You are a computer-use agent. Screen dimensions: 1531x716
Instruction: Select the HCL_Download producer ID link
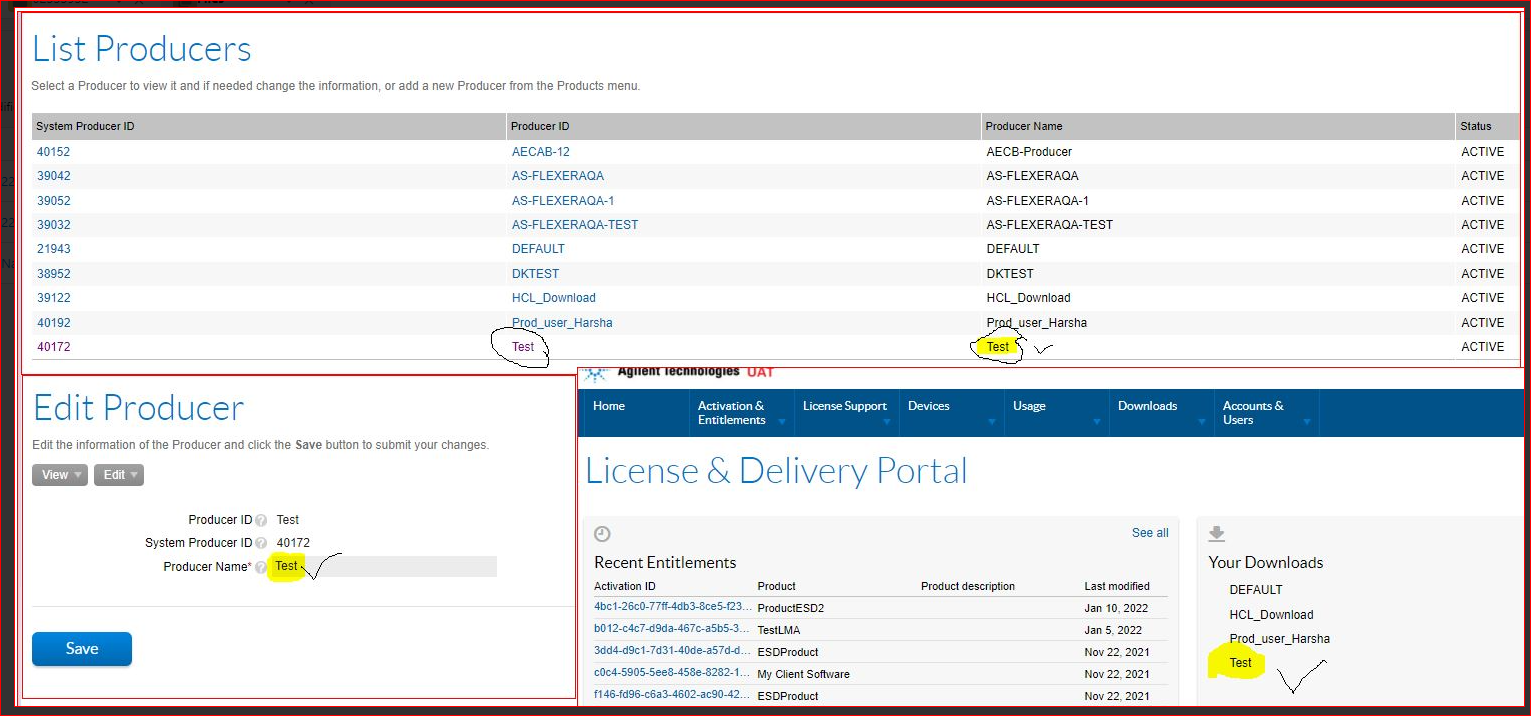point(554,298)
